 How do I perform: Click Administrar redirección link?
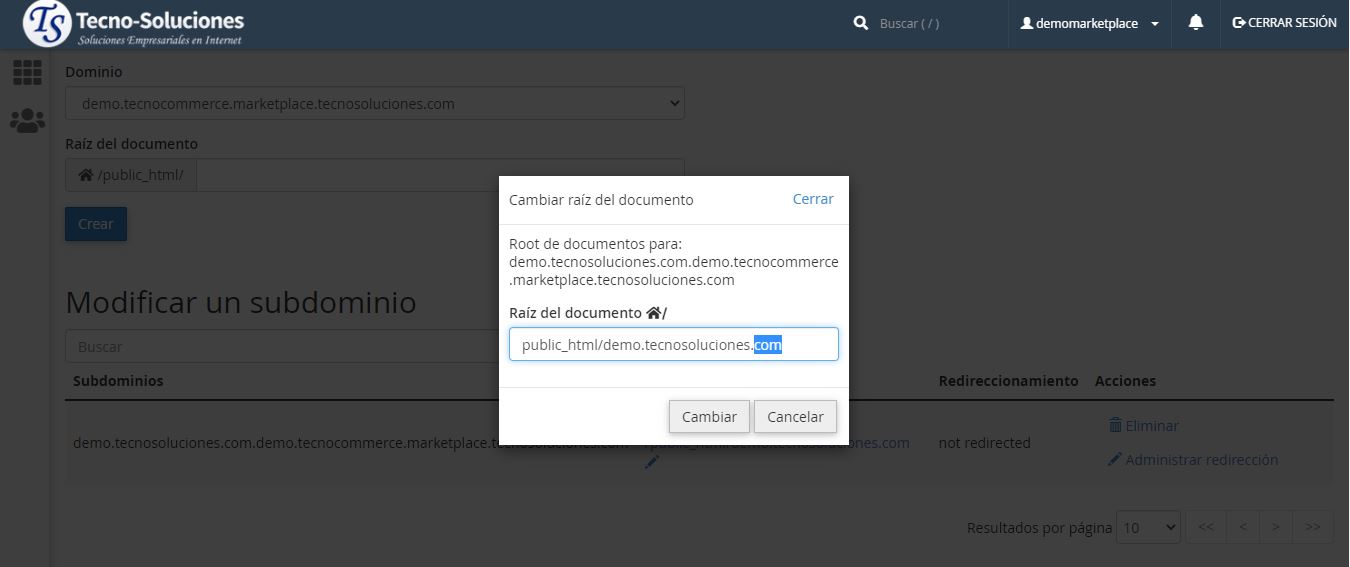[1201, 460]
